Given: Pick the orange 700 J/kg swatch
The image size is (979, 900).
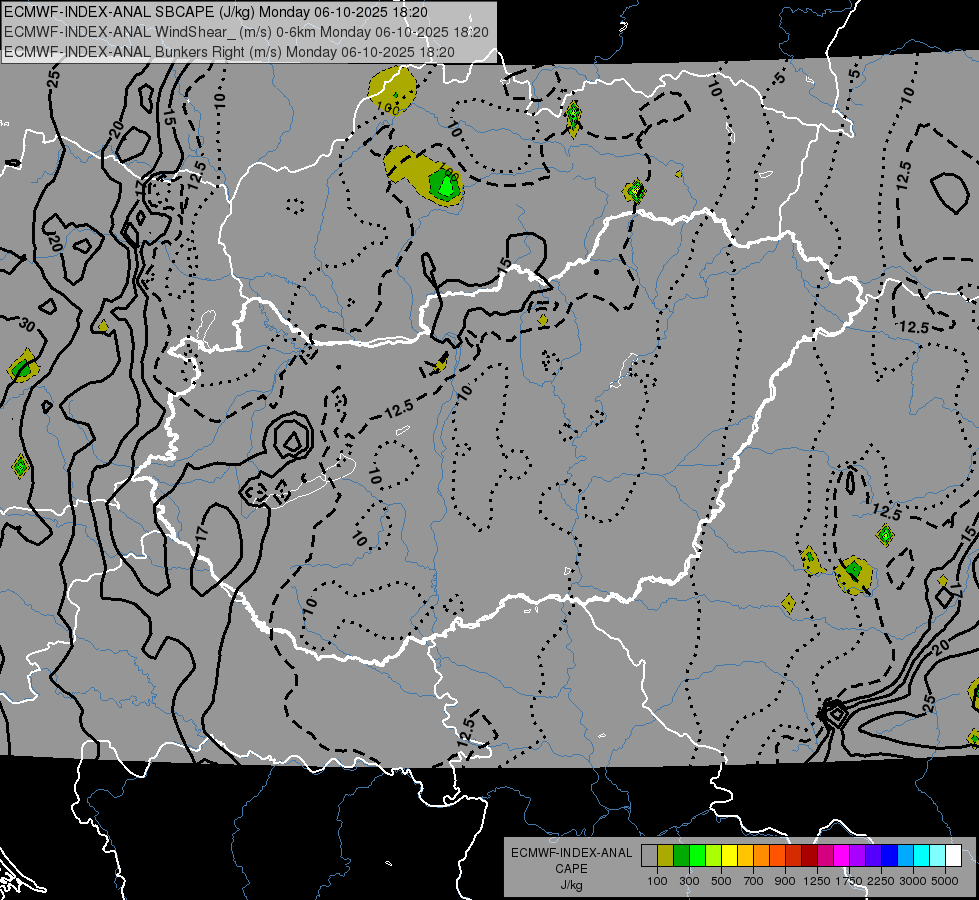Looking at the screenshot, I should (x=762, y=856).
